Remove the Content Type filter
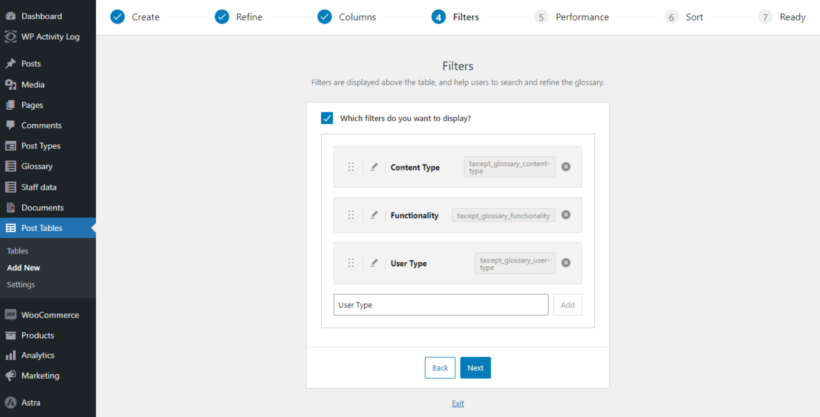Viewport: 820px width, 417px height. [x=566, y=167]
